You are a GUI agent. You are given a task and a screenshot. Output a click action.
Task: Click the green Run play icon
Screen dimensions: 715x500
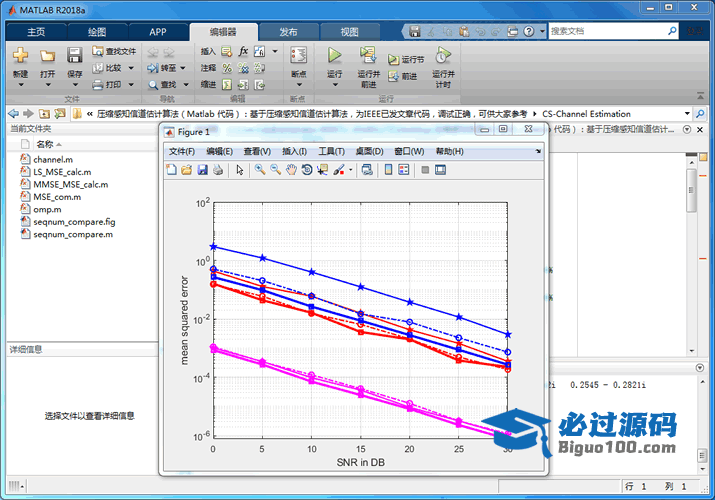pyautogui.click(x=334, y=55)
